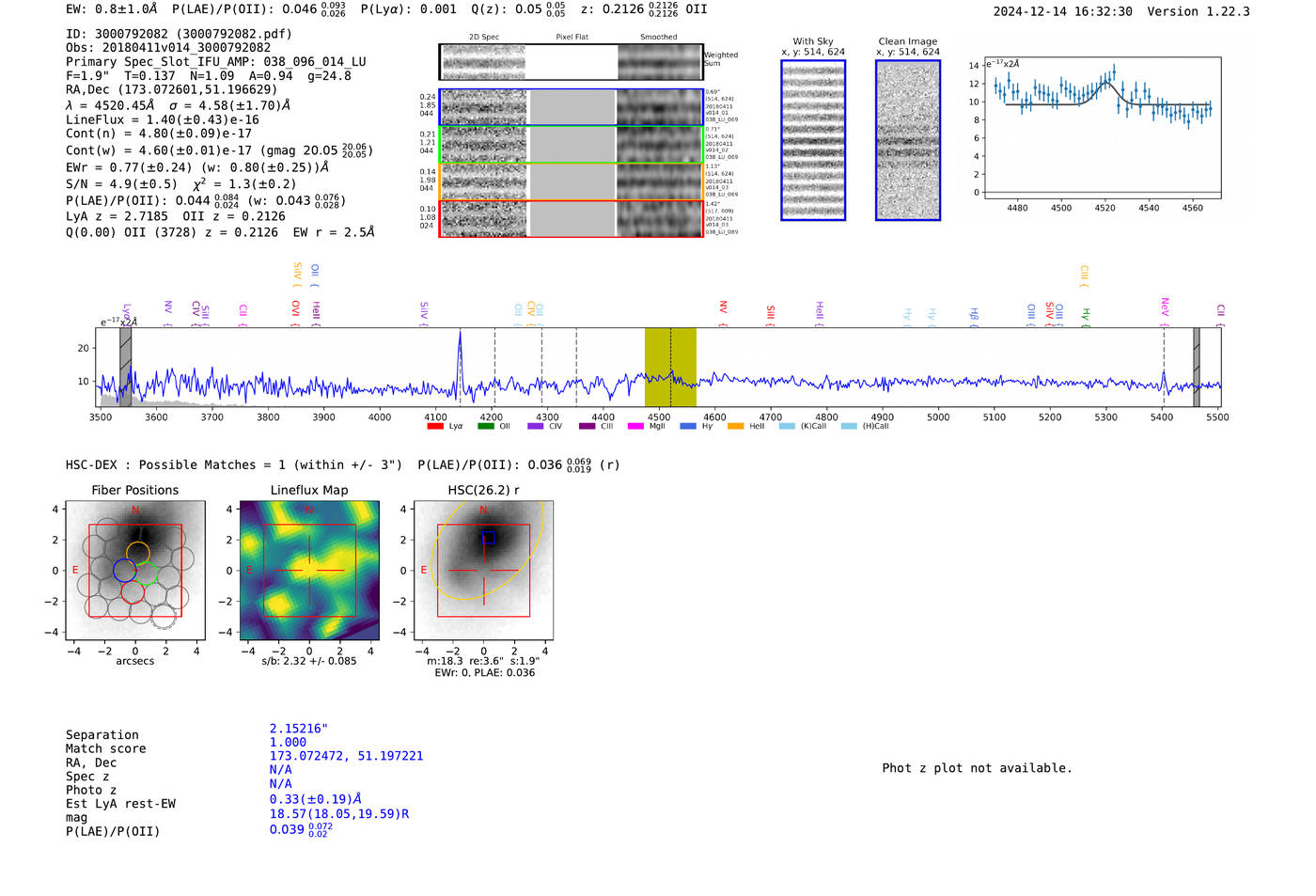Image resolution: width=1316 pixels, height=896 pixels.
Task: Click the green fiber circle in Fiber Positions
Action: [145, 575]
